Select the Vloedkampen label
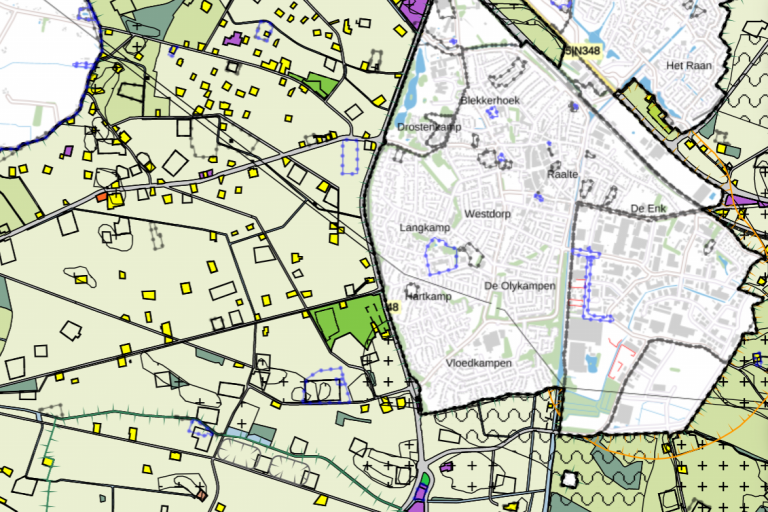768x512 pixels. pos(479,363)
